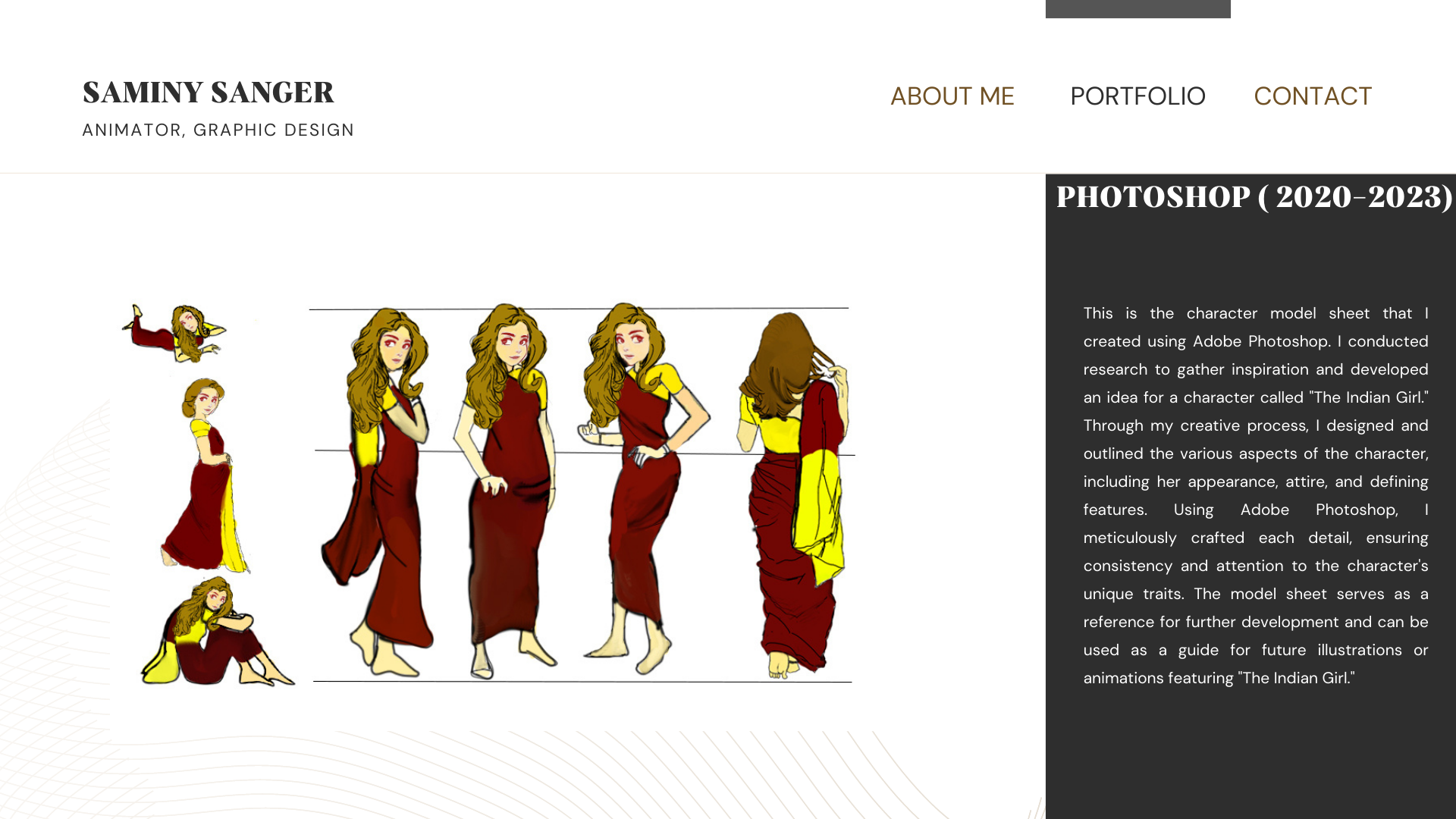Click the dark sidebar area below the description

click(1250, 755)
